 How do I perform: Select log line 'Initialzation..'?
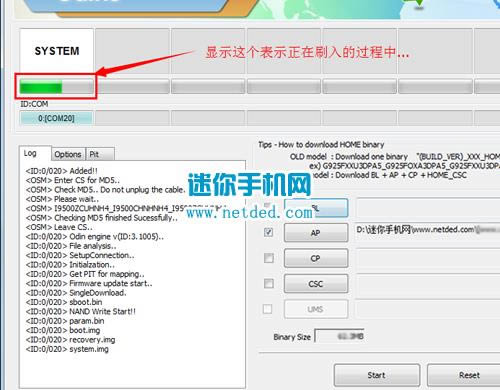click(70, 265)
